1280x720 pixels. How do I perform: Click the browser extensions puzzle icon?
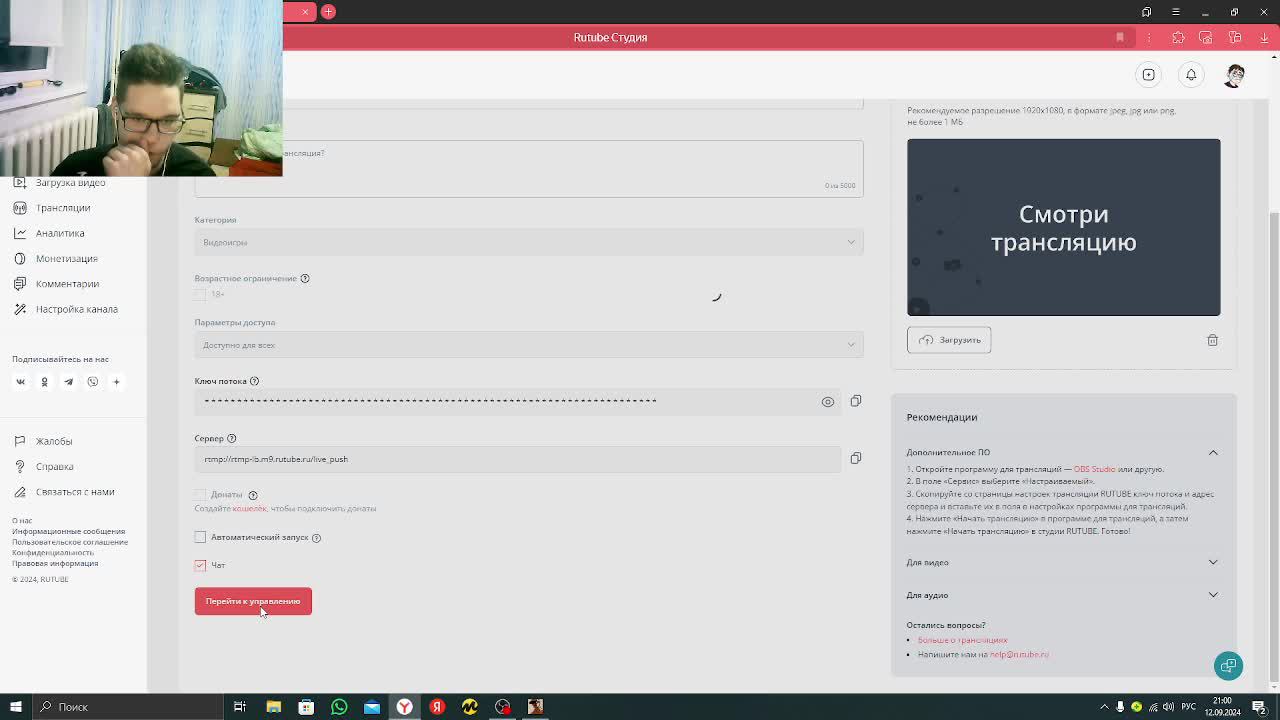coord(1178,37)
